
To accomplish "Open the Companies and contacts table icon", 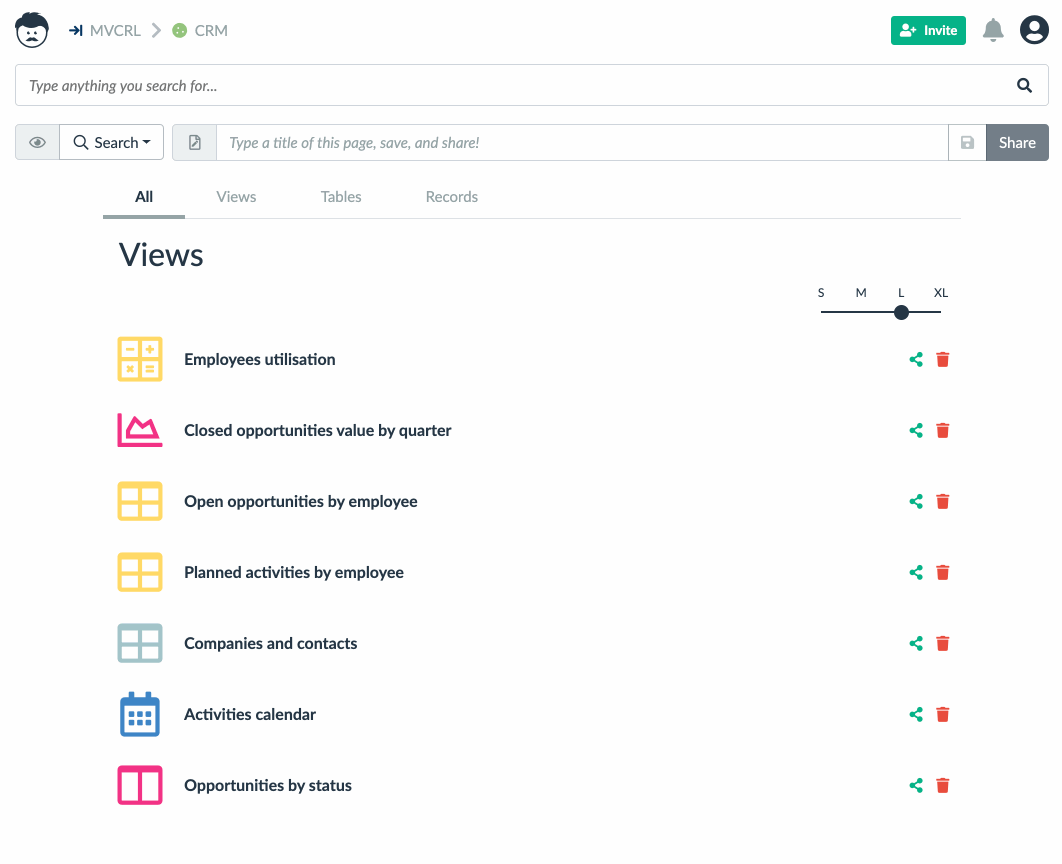I will 140,643.
